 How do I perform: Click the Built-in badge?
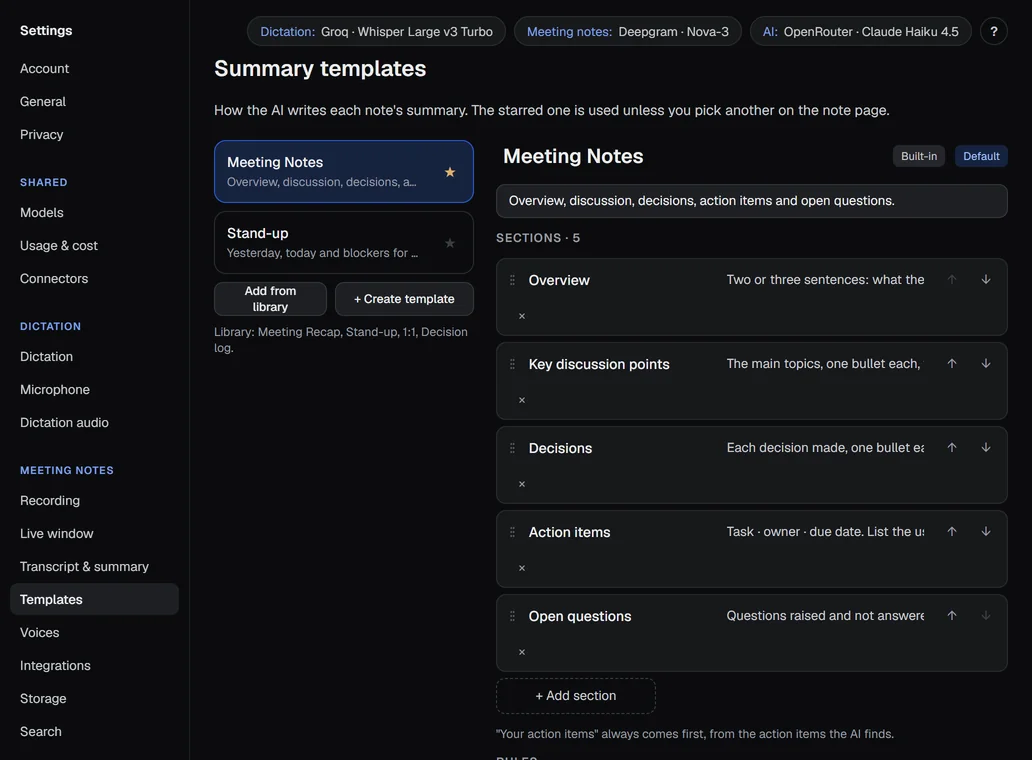[919, 156]
